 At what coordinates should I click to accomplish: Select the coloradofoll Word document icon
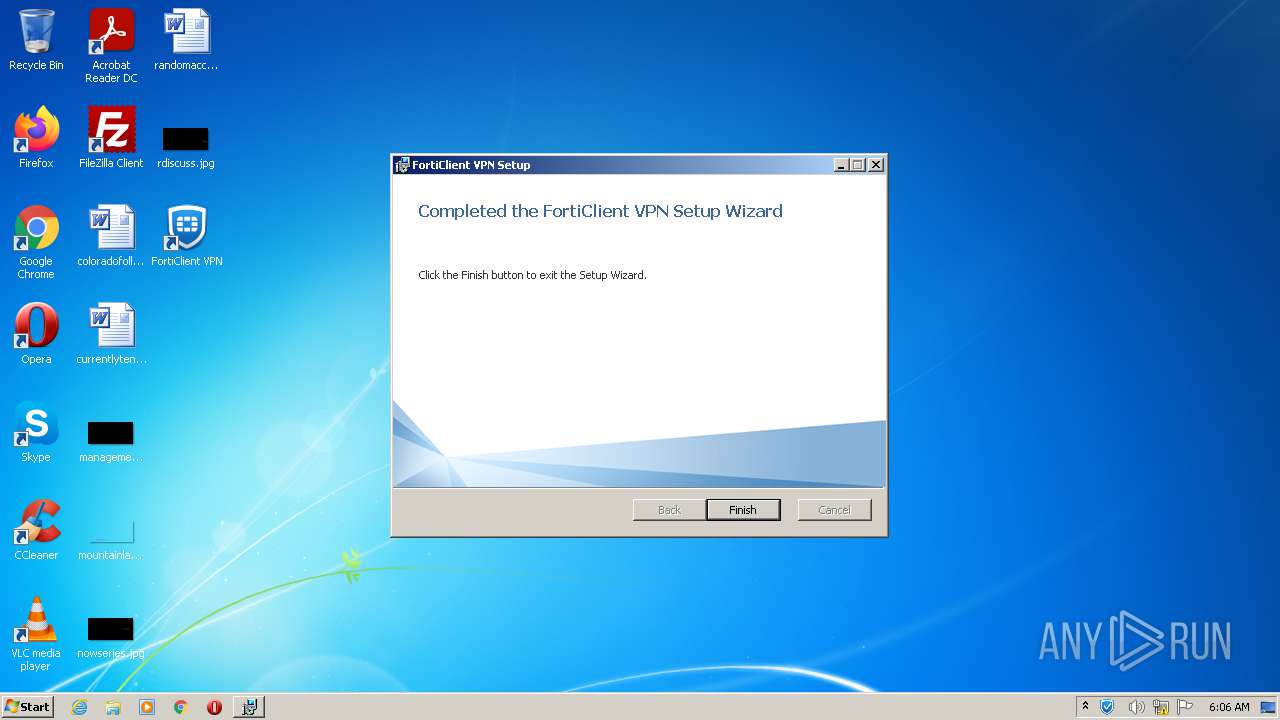[111, 236]
